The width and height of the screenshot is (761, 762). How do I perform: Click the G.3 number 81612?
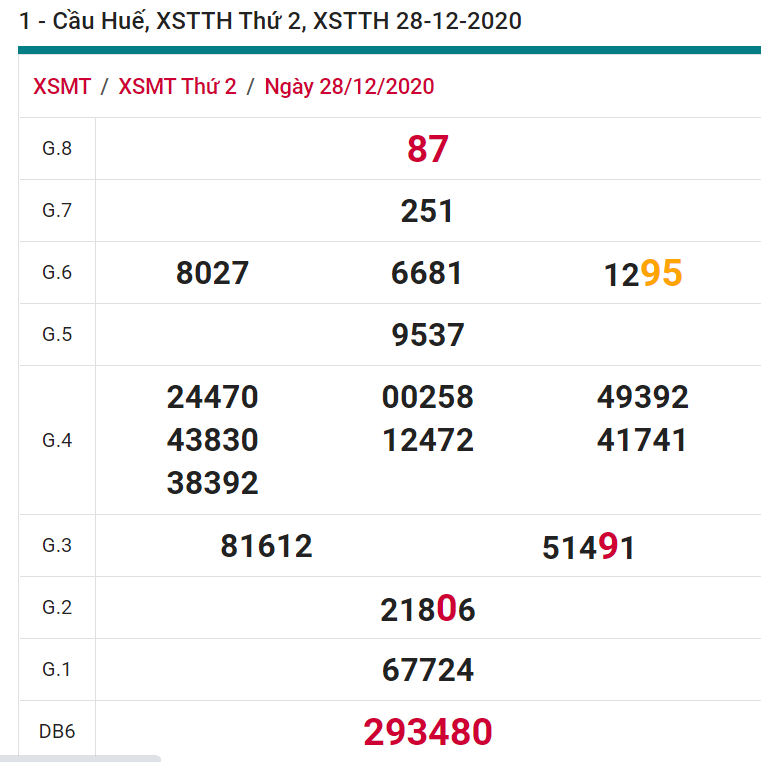(x=266, y=546)
